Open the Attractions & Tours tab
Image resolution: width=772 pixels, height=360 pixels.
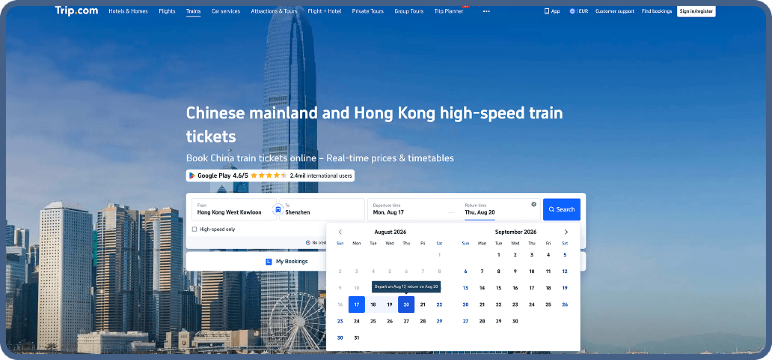click(x=273, y=11)
